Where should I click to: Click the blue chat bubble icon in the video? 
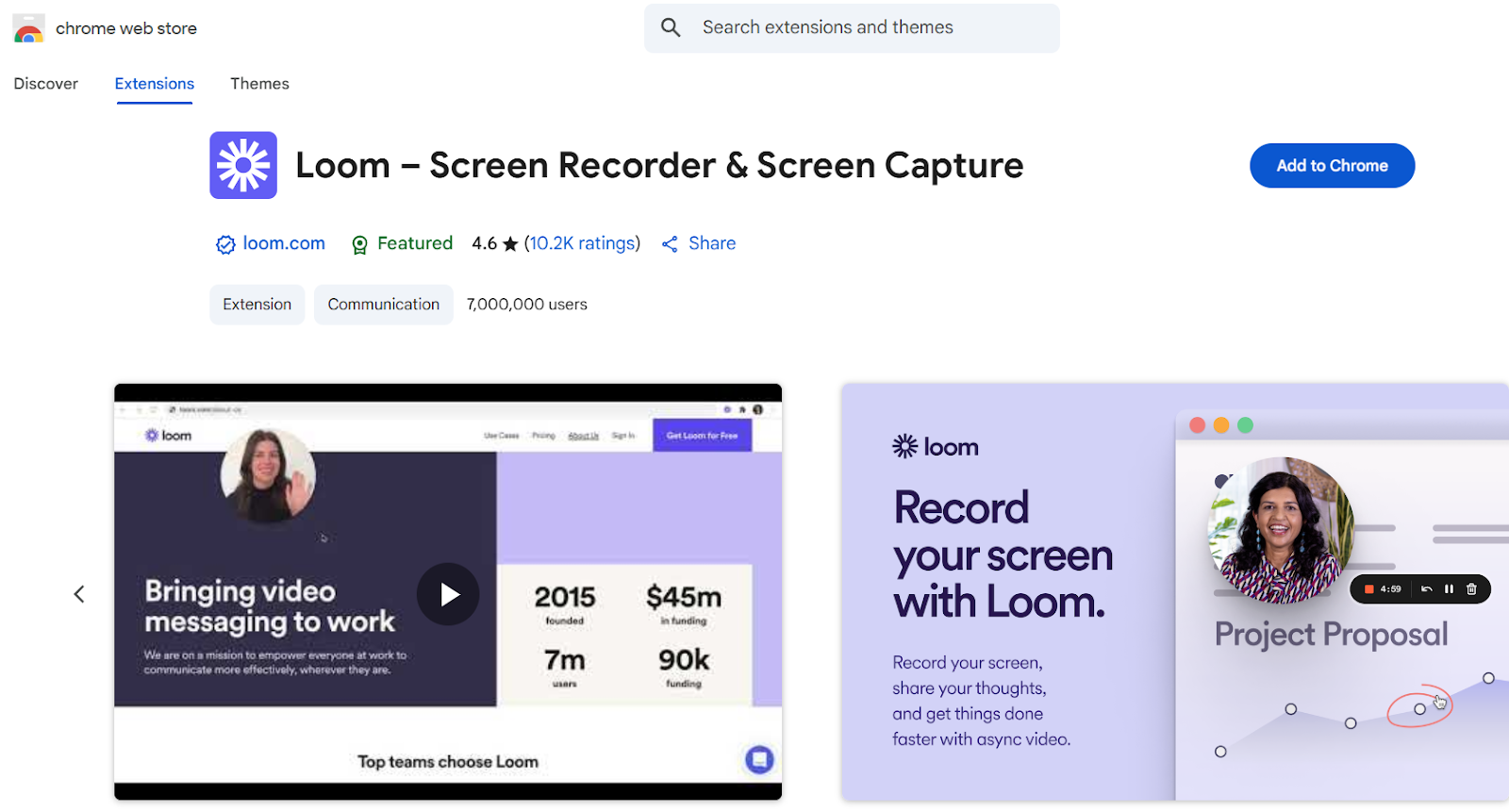(759, 759)
